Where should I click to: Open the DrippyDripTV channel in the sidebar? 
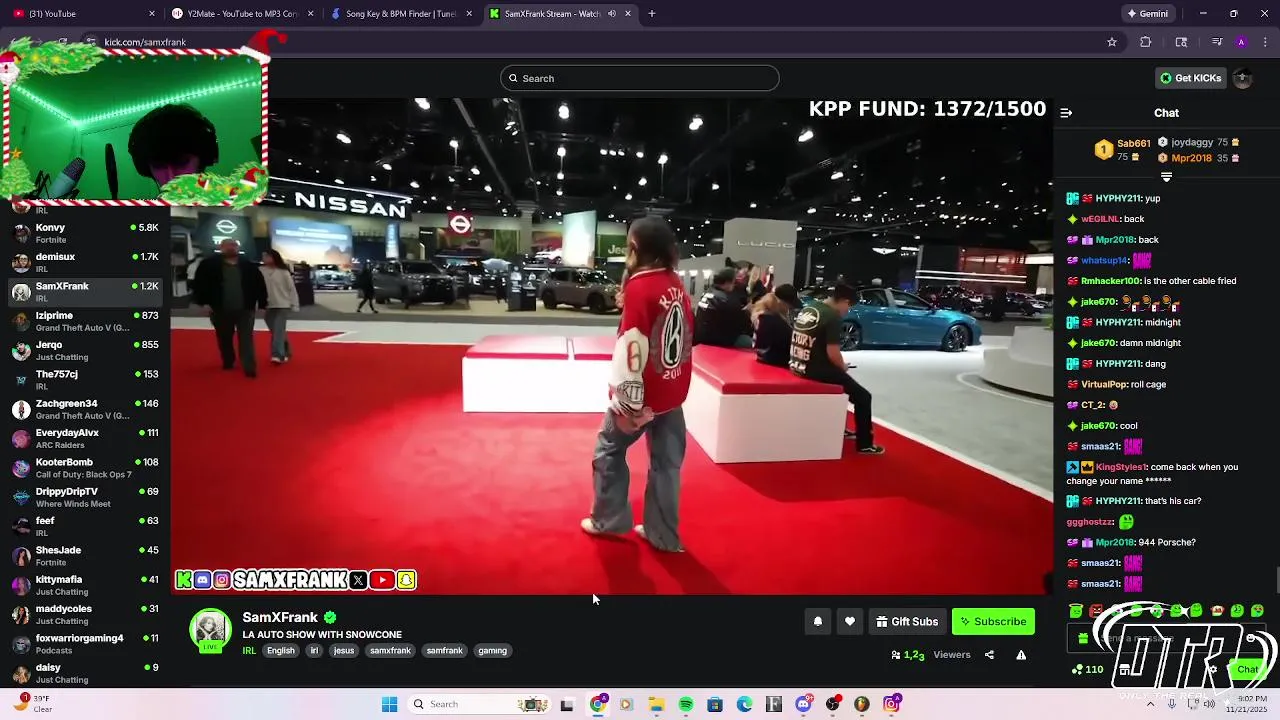[86, 497]
